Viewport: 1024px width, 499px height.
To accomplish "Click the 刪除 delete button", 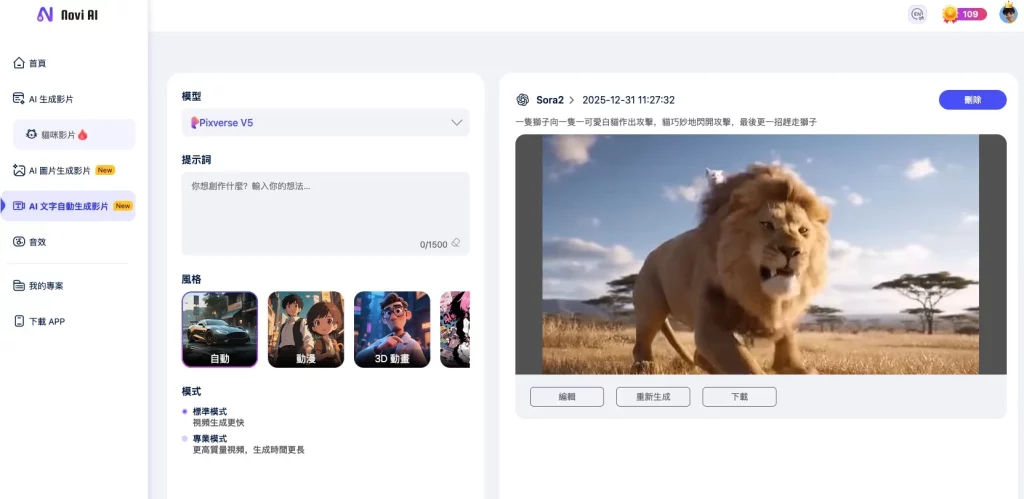I will pyautogui.click(x=972, y=100).
